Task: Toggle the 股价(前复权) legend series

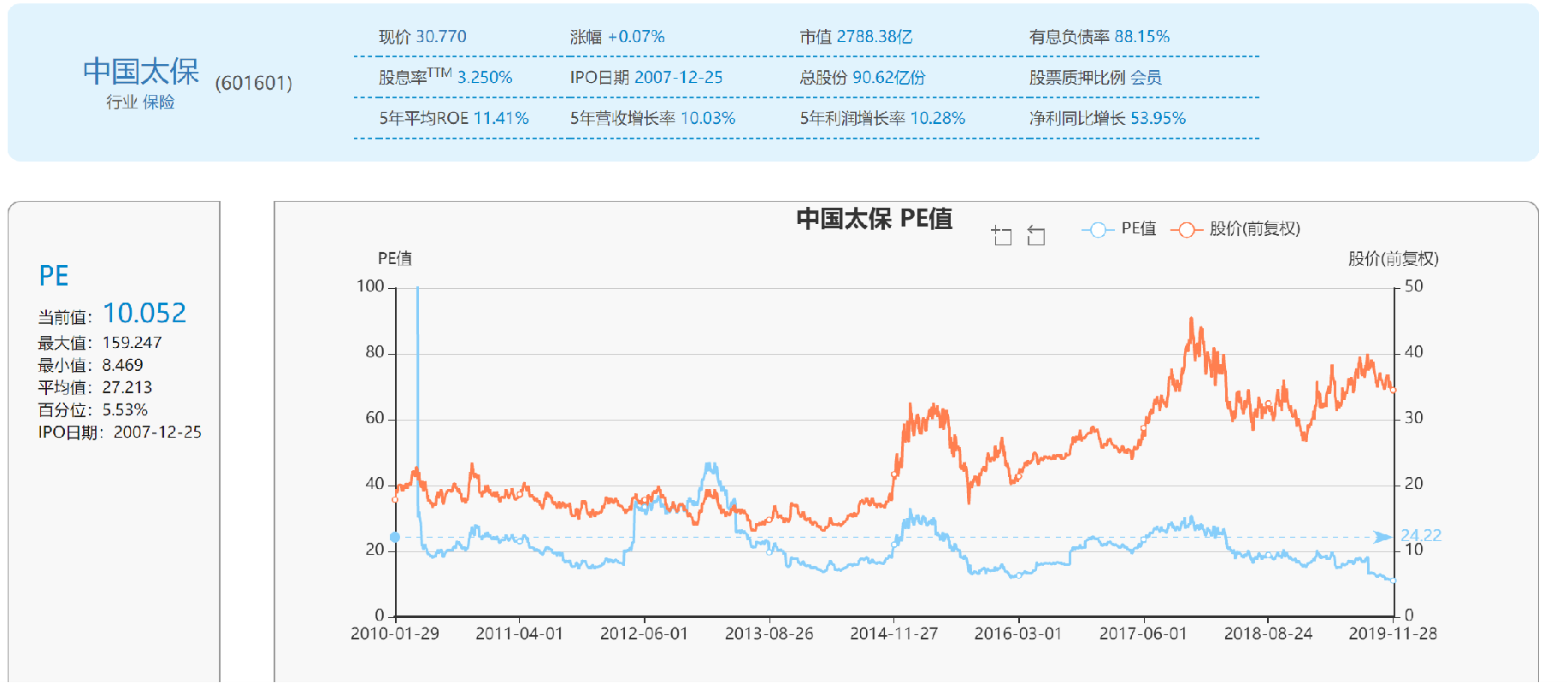Action: [x=1235, y=229]
